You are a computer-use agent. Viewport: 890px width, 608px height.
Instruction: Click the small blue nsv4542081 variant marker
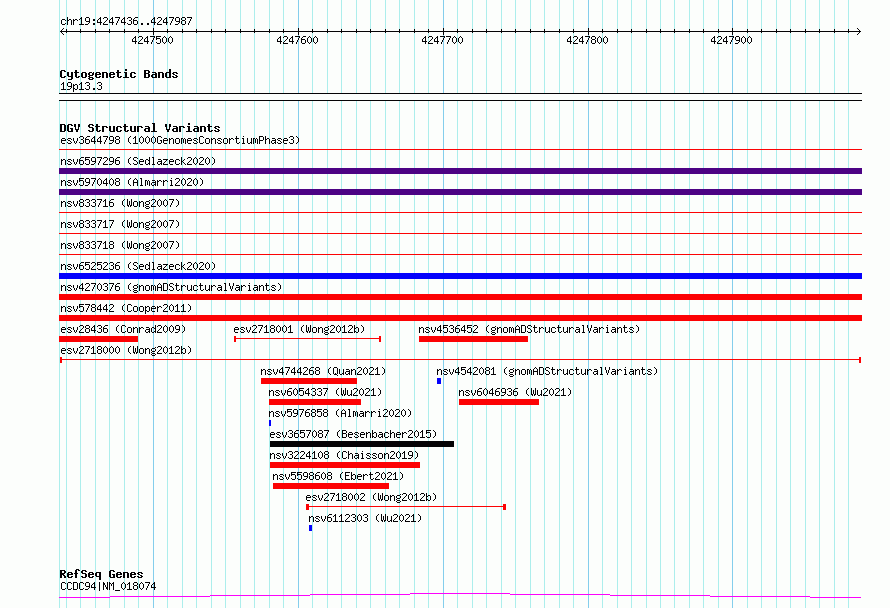[x=439, y=381]
